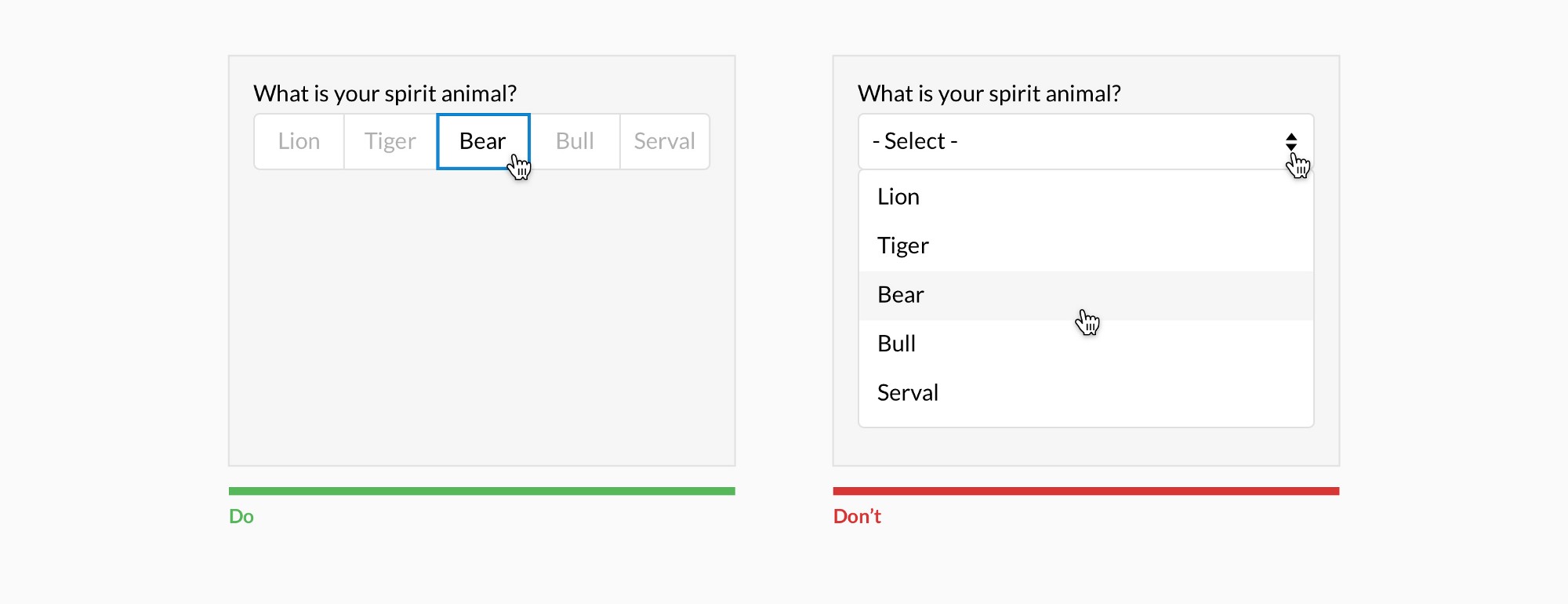The height and width of the screenshot is (604, 1568).
Task: Select the Lion segmented button
Action: (299, 141)
